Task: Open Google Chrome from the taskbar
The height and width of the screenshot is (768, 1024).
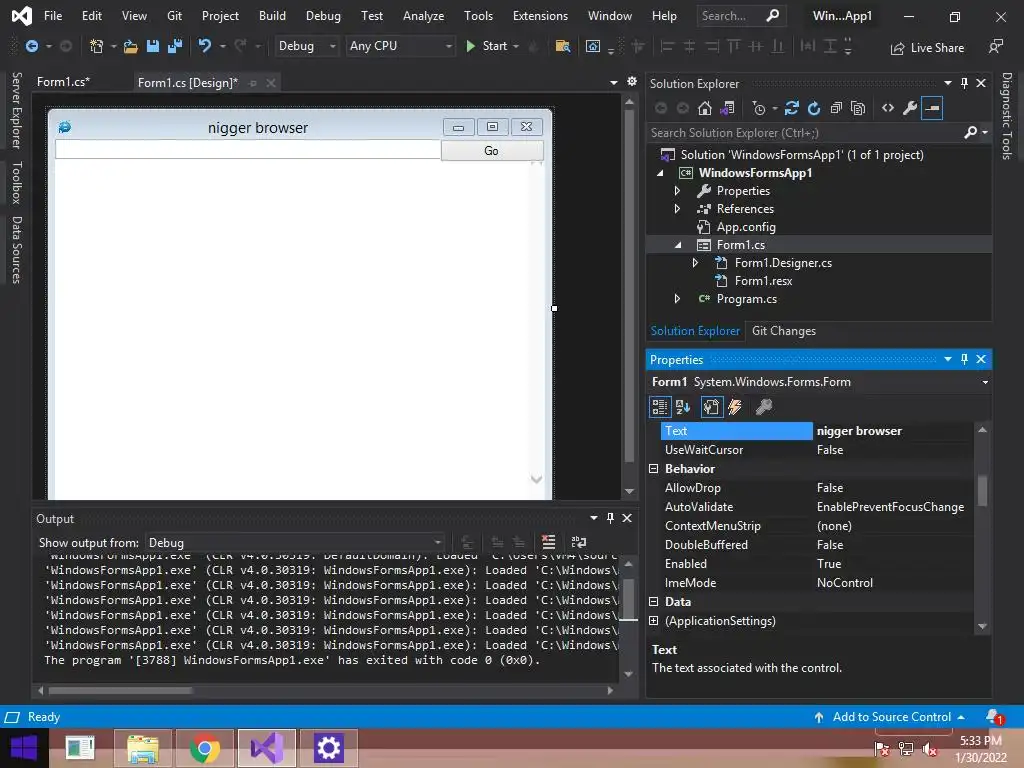Action: coord(204,748)
